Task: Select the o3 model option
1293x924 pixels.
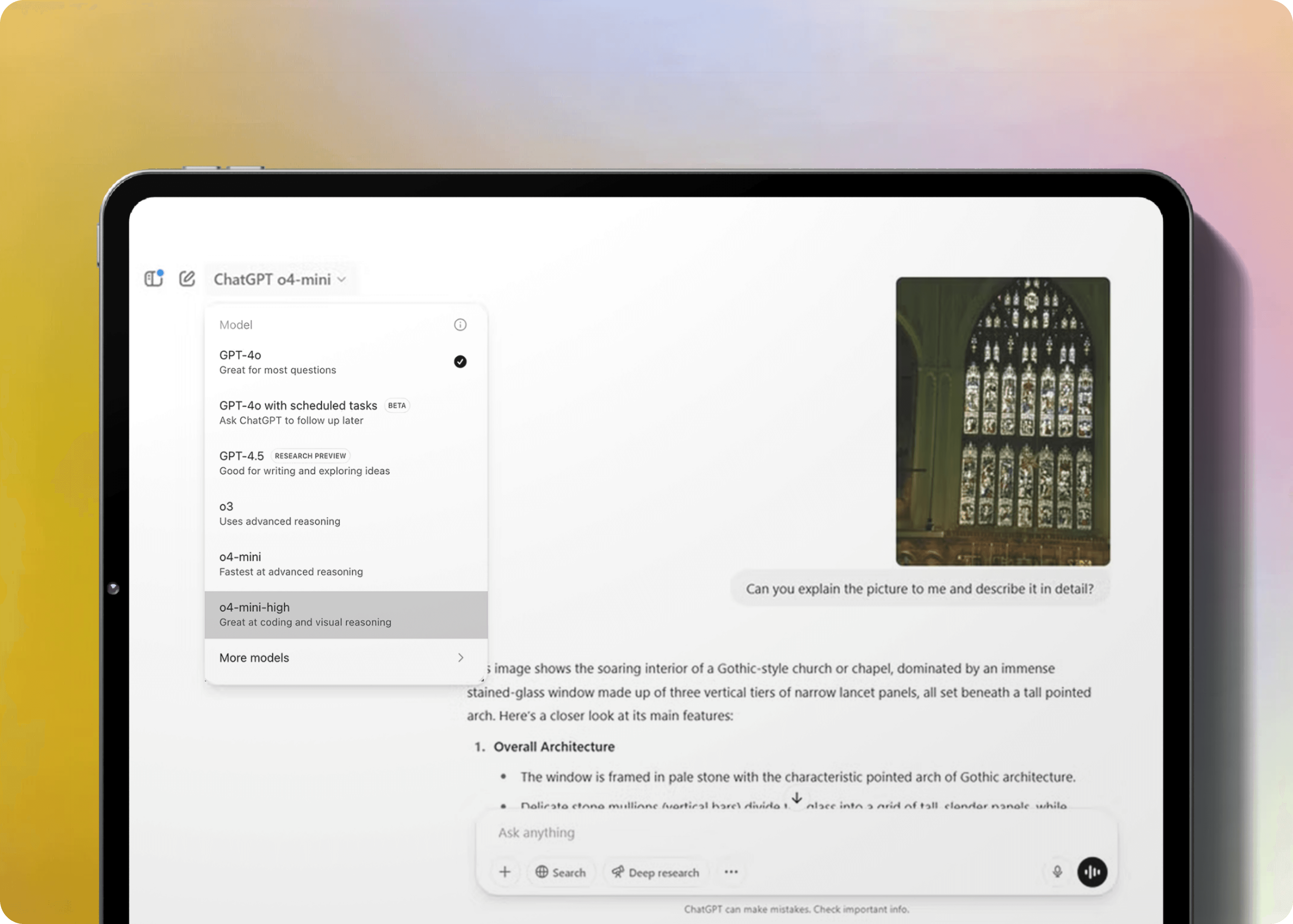Action: (345, 513)
